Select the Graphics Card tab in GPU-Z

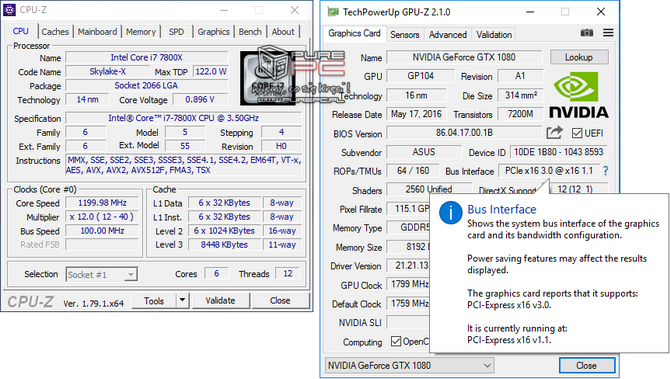[x=354, y=33]
